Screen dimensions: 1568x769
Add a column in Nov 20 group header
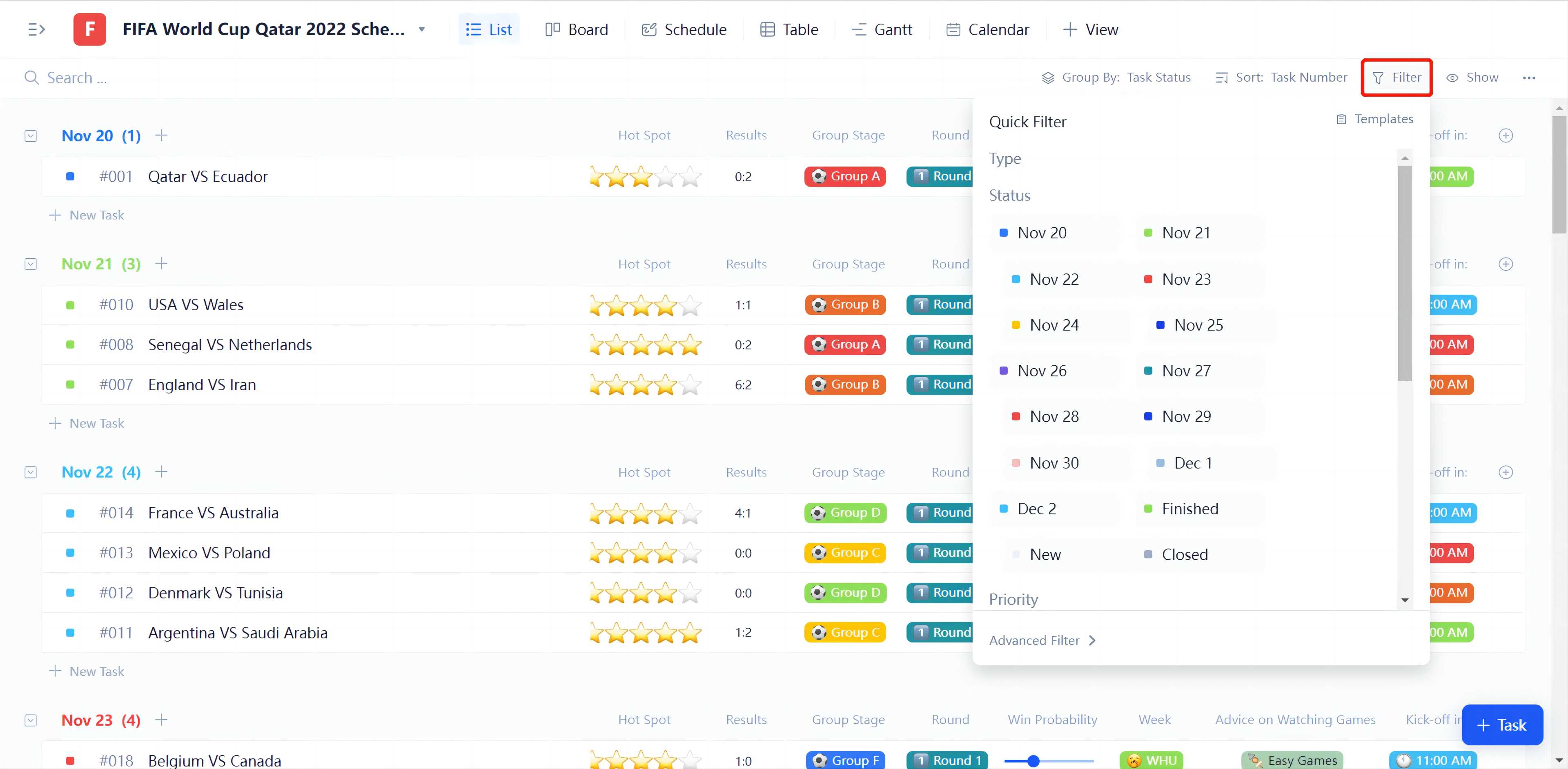(x=1505, y=136)
